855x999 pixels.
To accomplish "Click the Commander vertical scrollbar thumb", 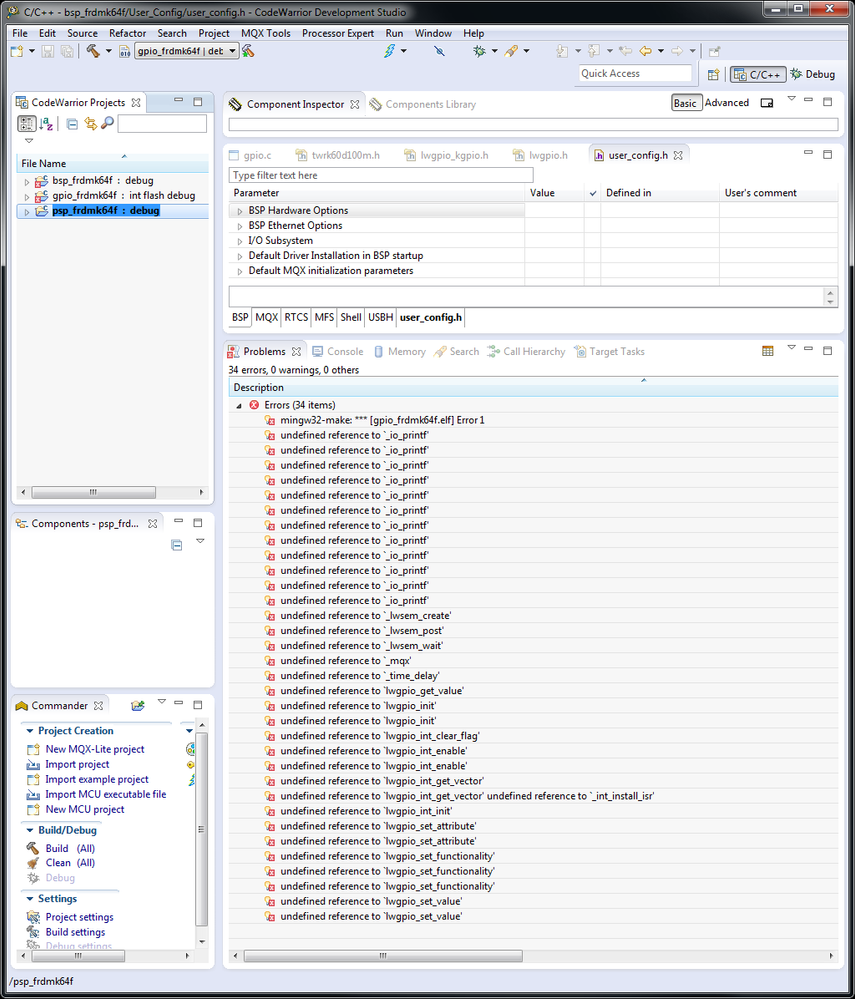I will pos(201,828).
